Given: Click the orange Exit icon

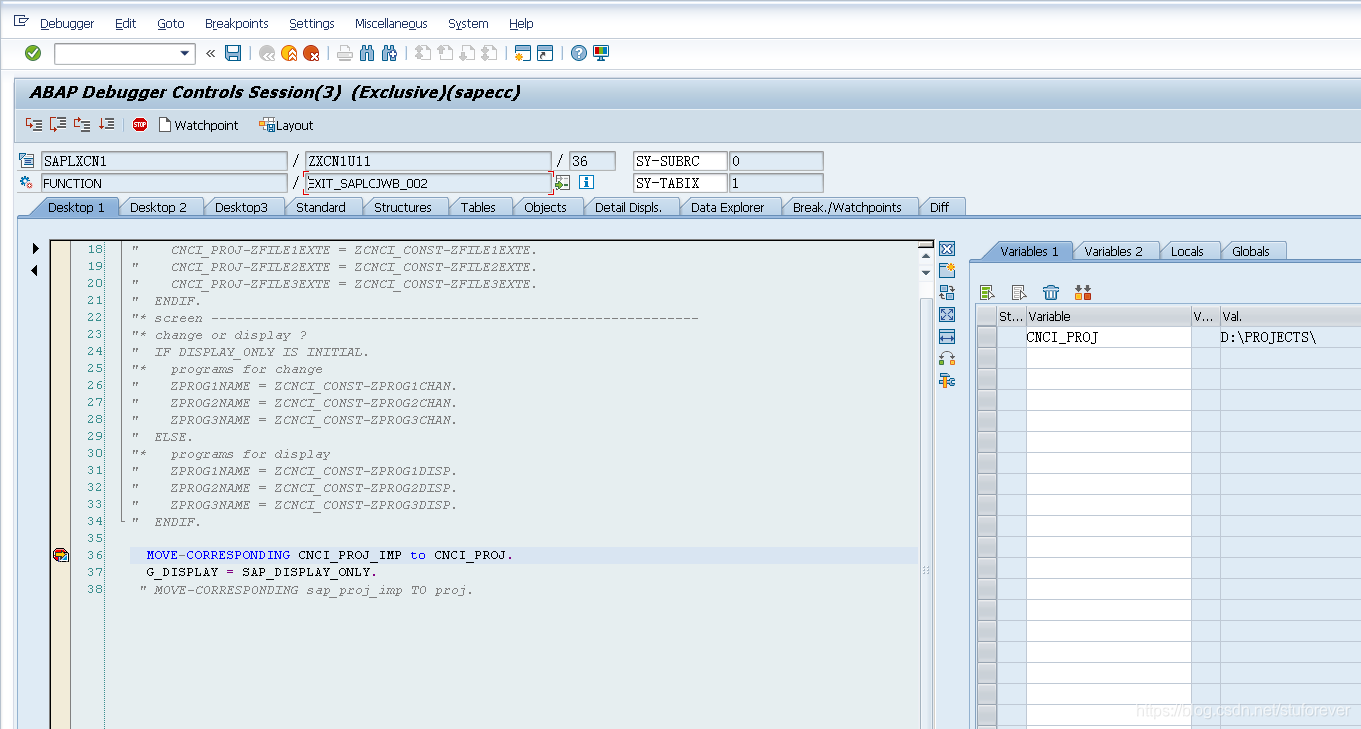Looking at the screenshot, I should pyautogui.click(x=289, y=53).
